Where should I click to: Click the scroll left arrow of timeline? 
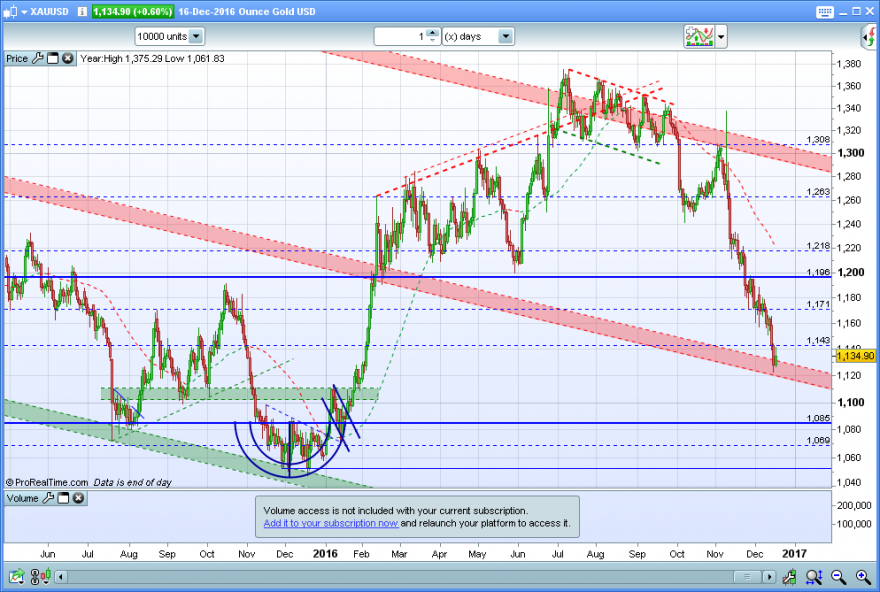pos(61,577)
